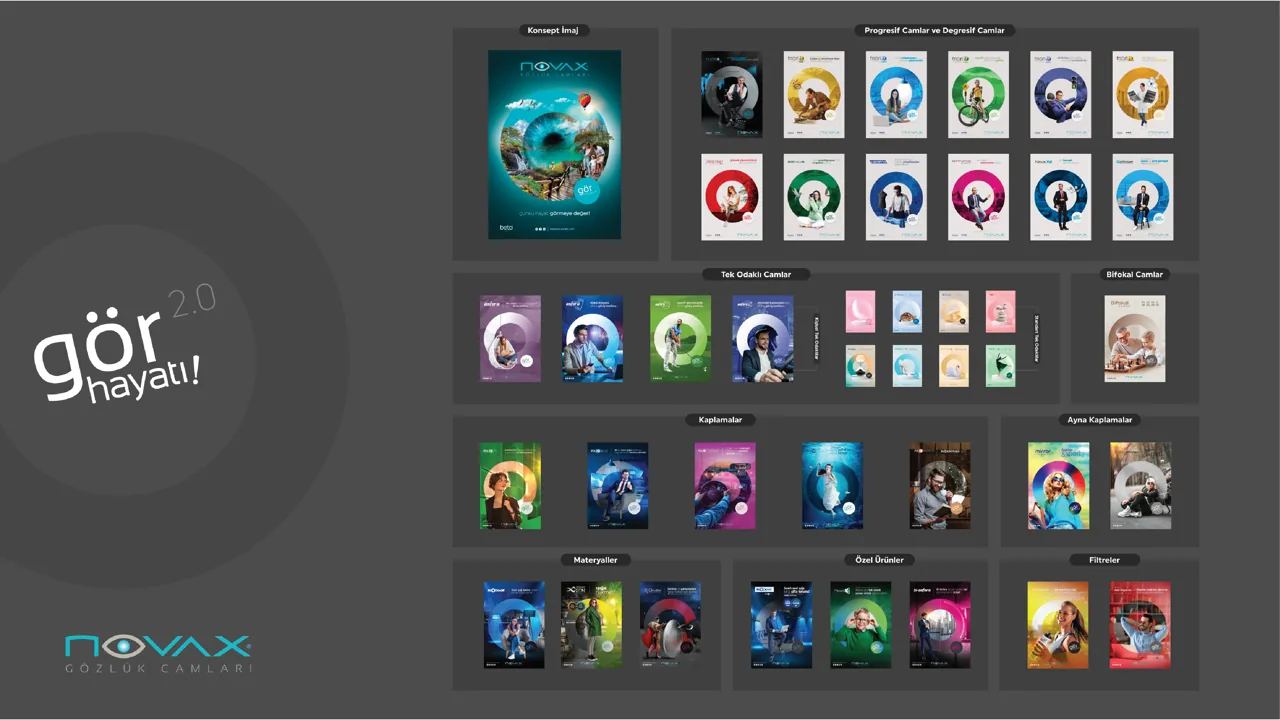Click the 'Materyaller' section label

(587, 560)
